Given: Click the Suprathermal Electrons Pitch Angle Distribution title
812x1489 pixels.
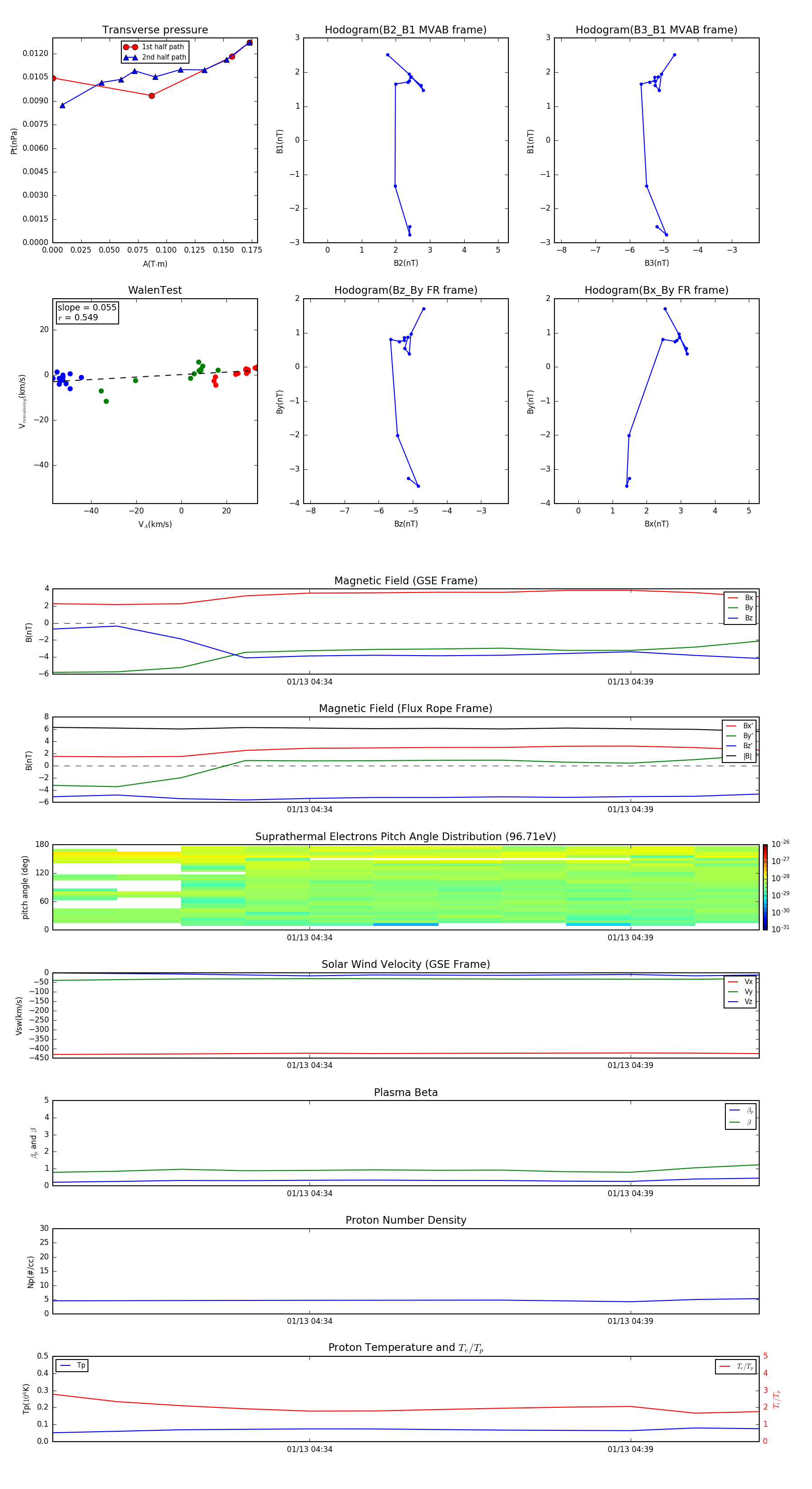Looking at the screenshot, I should [406, 837].
